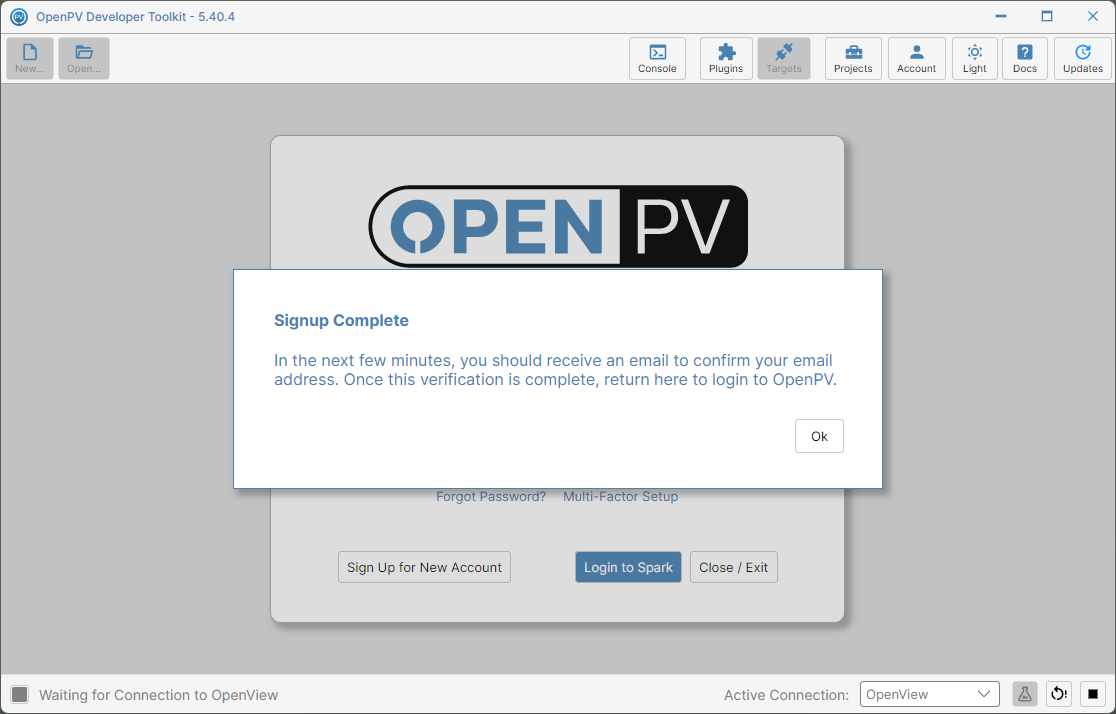Click the black stop square icon

1093,694
